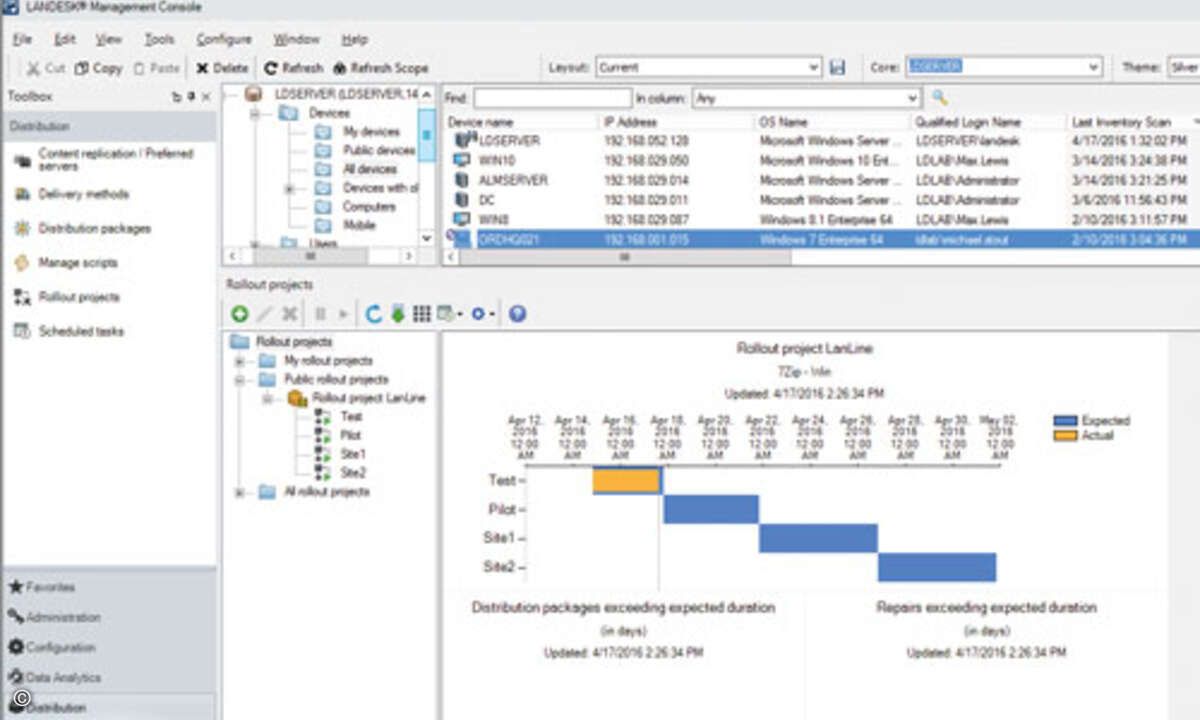Click the green add rollout project icon
The width and height of the screenshot is (1200, 720).
click(240, 314)
